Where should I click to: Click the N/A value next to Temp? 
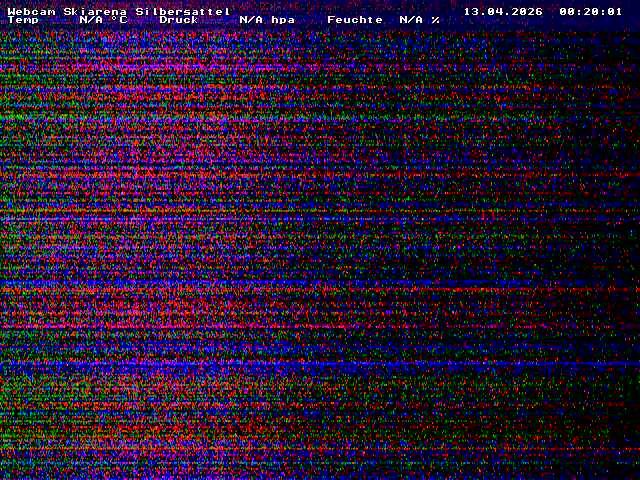click(x=91, y=20)
